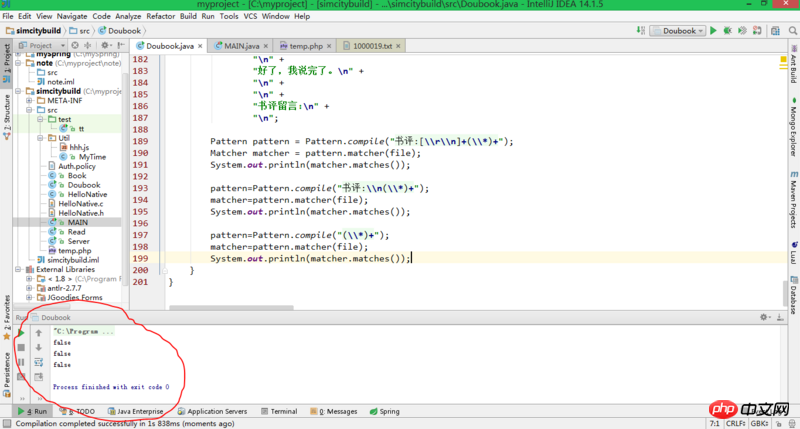Hide the Project panel with the hide icon

(x=121, y=45)
